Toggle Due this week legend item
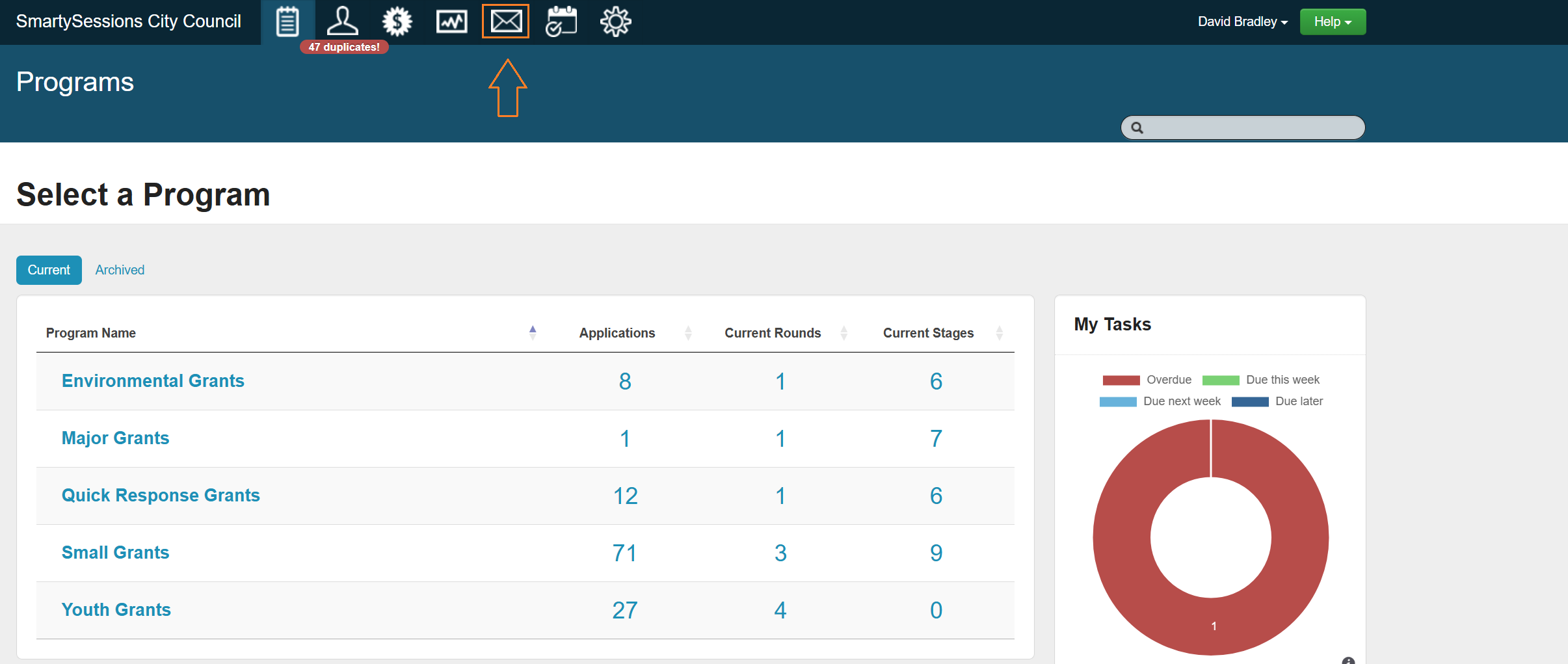The image size is (1568, 664). point(1262,380)
